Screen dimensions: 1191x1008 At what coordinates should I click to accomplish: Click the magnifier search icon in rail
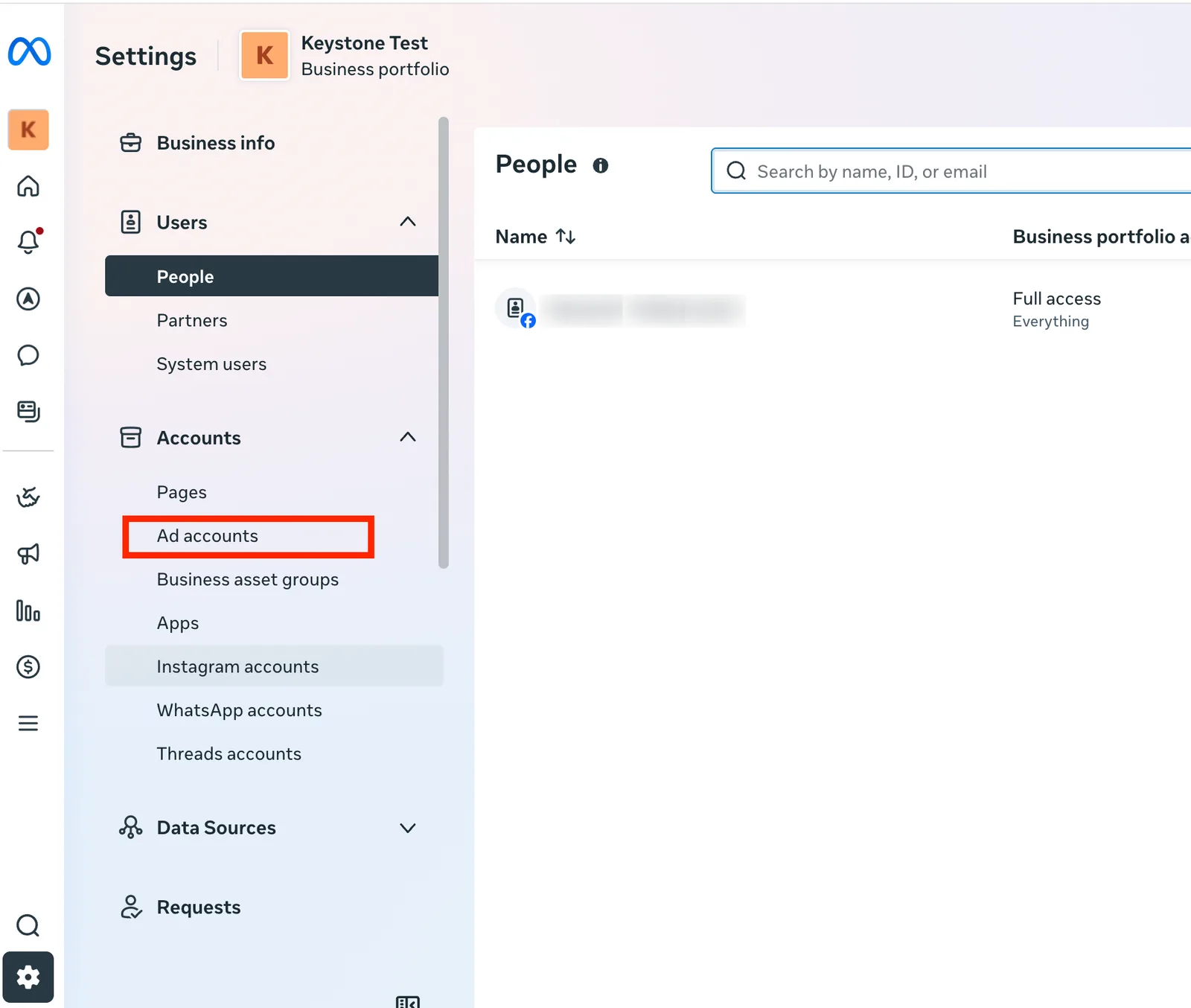28,925
